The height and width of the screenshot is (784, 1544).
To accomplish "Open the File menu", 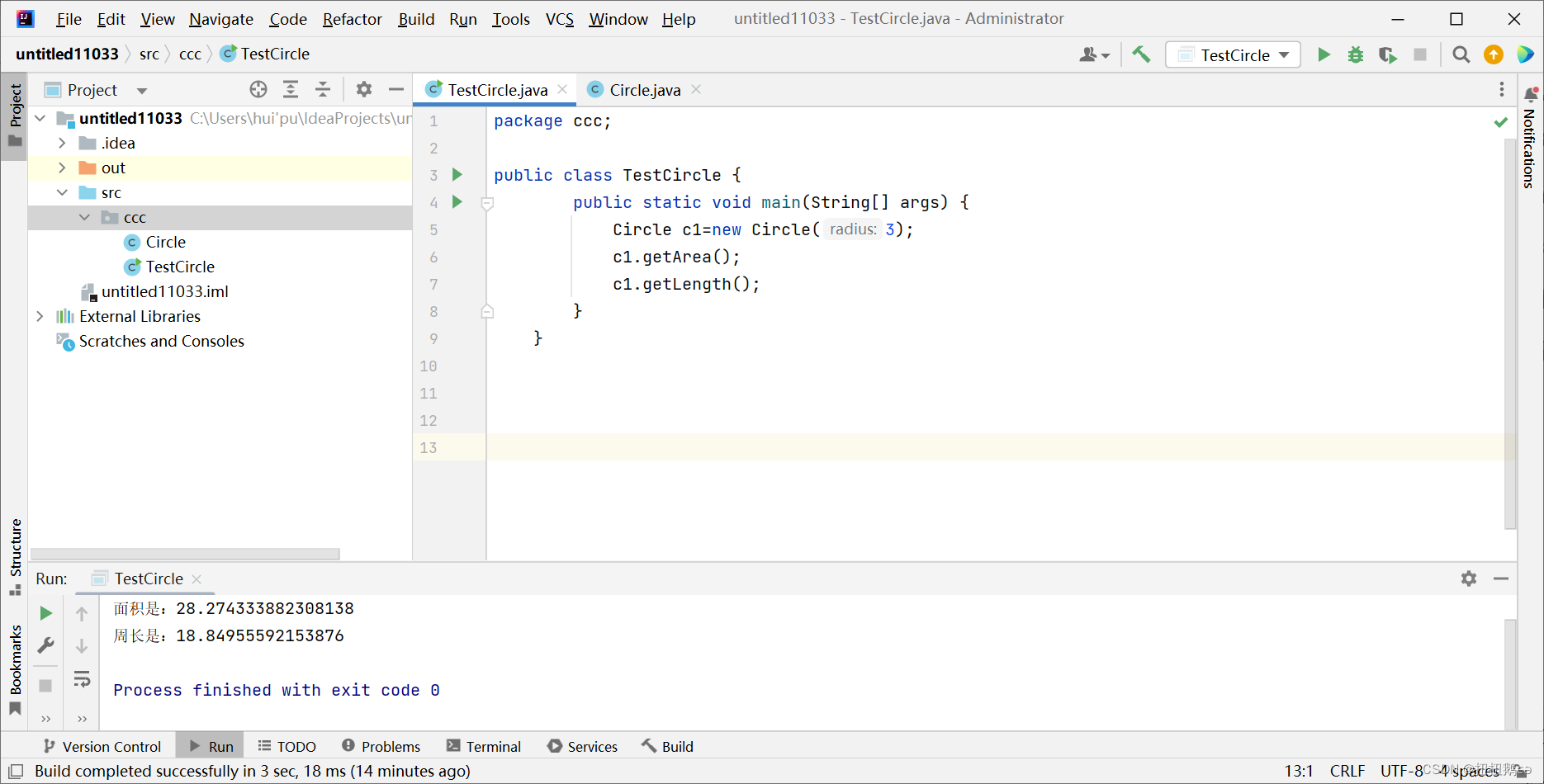I will (69, 19).
